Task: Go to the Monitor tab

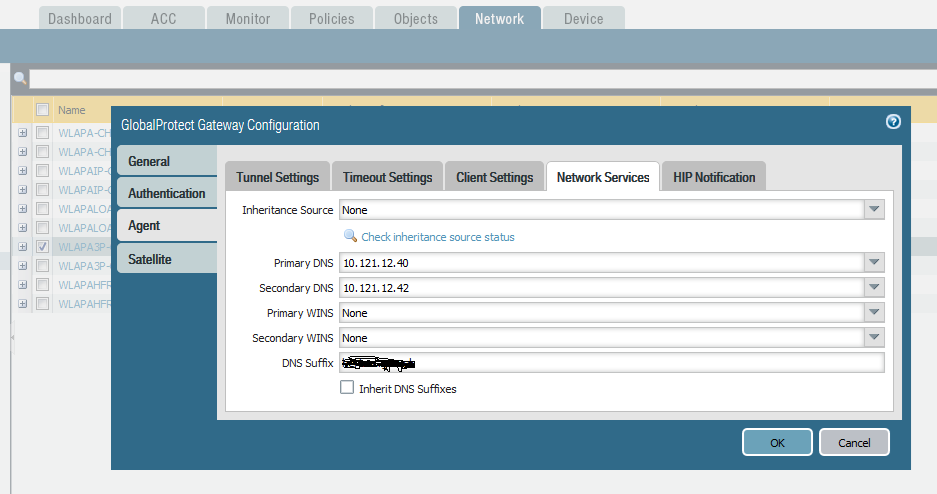Action: pyautogui.click(x=248, y=19)
